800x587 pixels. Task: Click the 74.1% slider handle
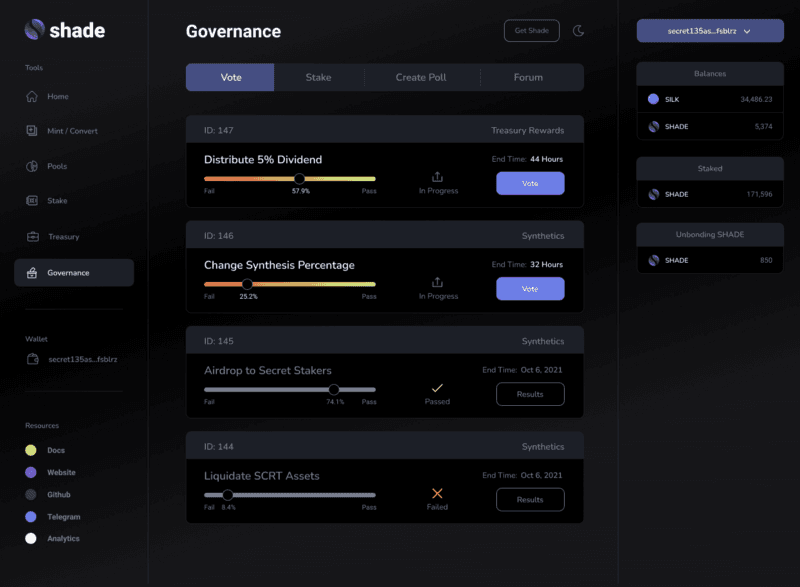tap(334, 390)
